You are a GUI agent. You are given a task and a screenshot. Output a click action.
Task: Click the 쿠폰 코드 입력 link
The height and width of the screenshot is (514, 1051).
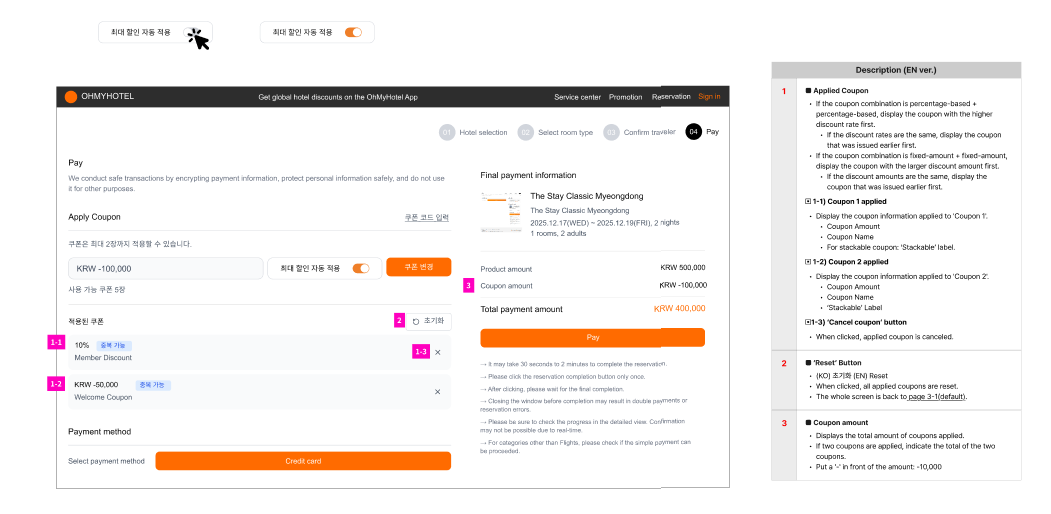pos(427,217)
